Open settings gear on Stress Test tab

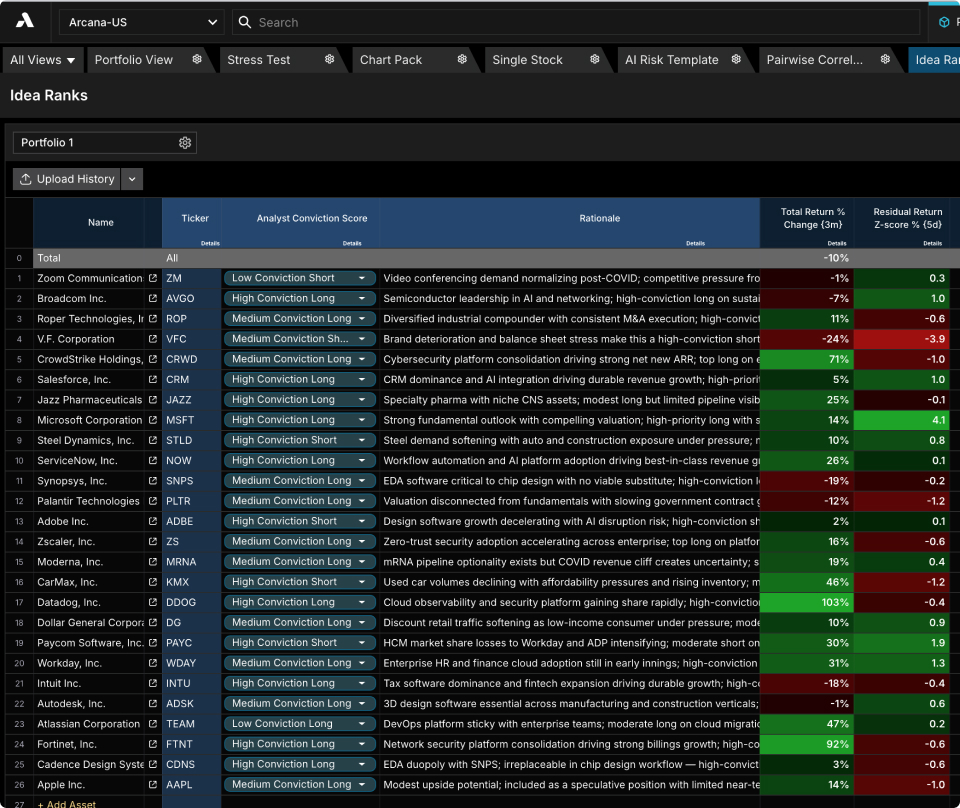coord(329,59)
